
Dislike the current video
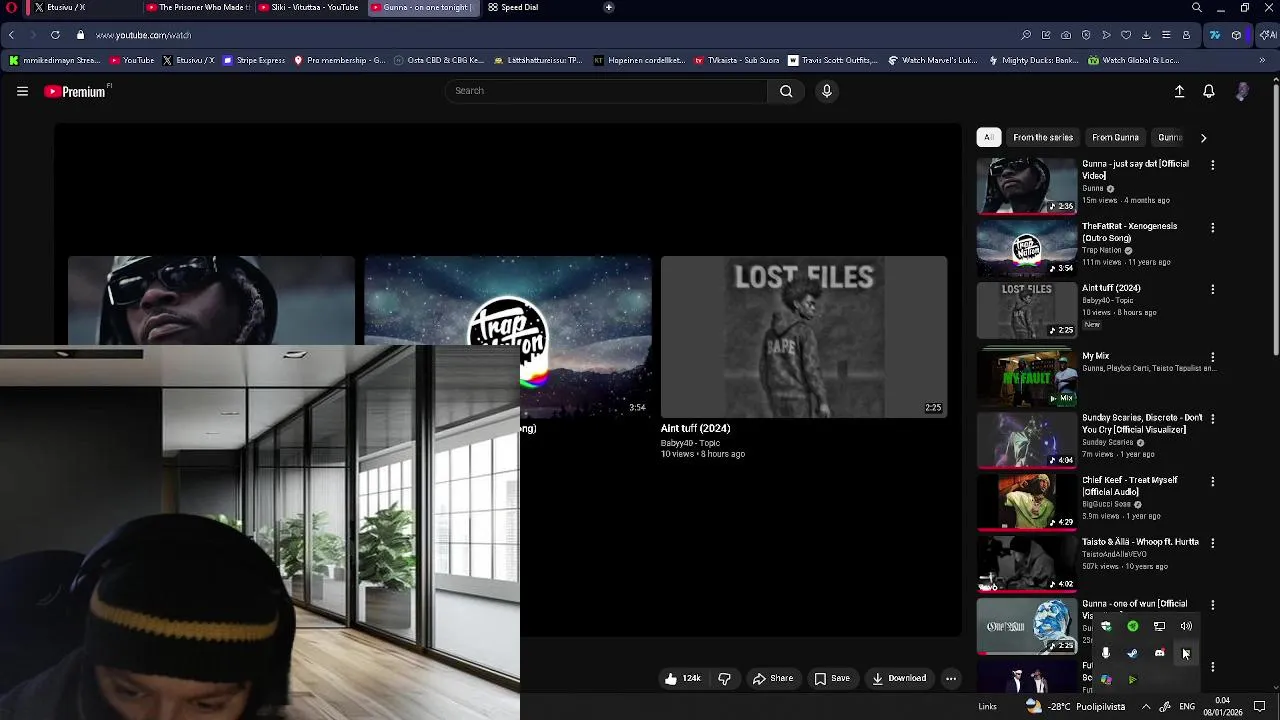(725, 678)
